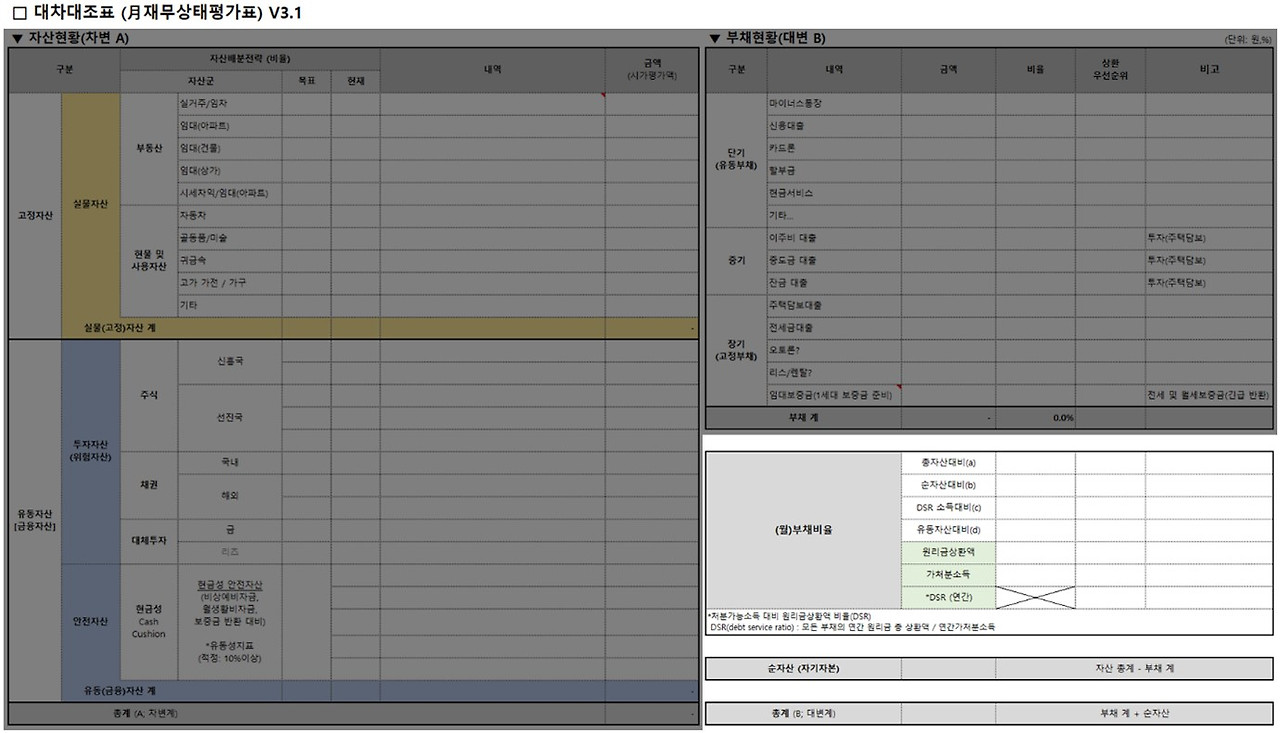The image size is (1280, 733).
Task: Select the 목표 column header
Action: click(x=307, y=81)
